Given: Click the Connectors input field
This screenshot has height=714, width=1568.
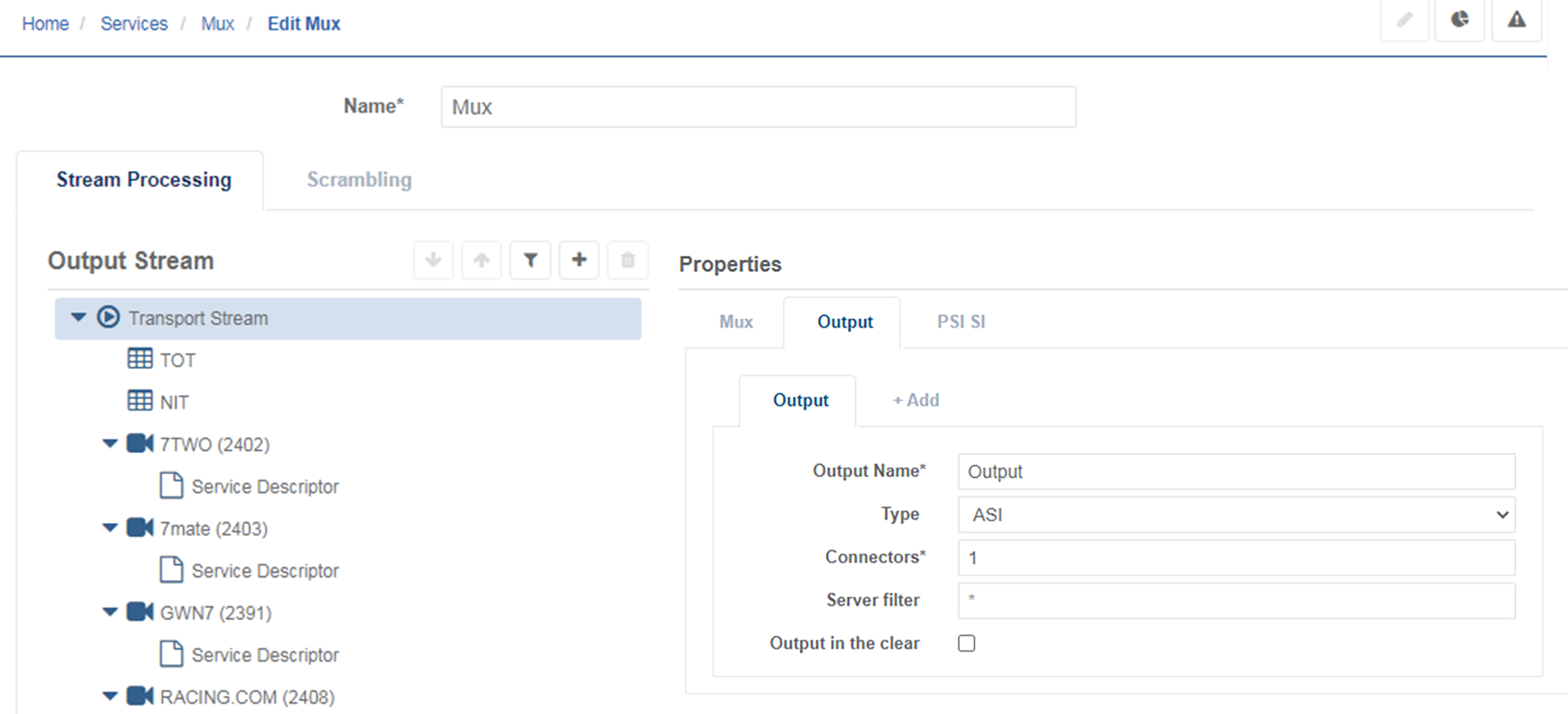Looking at the screenshot, I should (1236, 558).
